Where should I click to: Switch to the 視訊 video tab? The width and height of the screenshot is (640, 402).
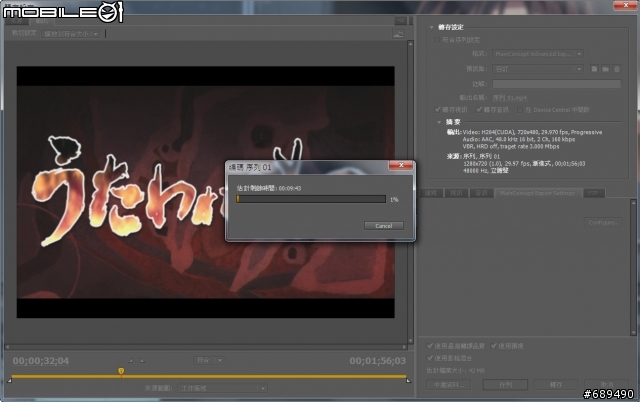[x=456, y=193]
